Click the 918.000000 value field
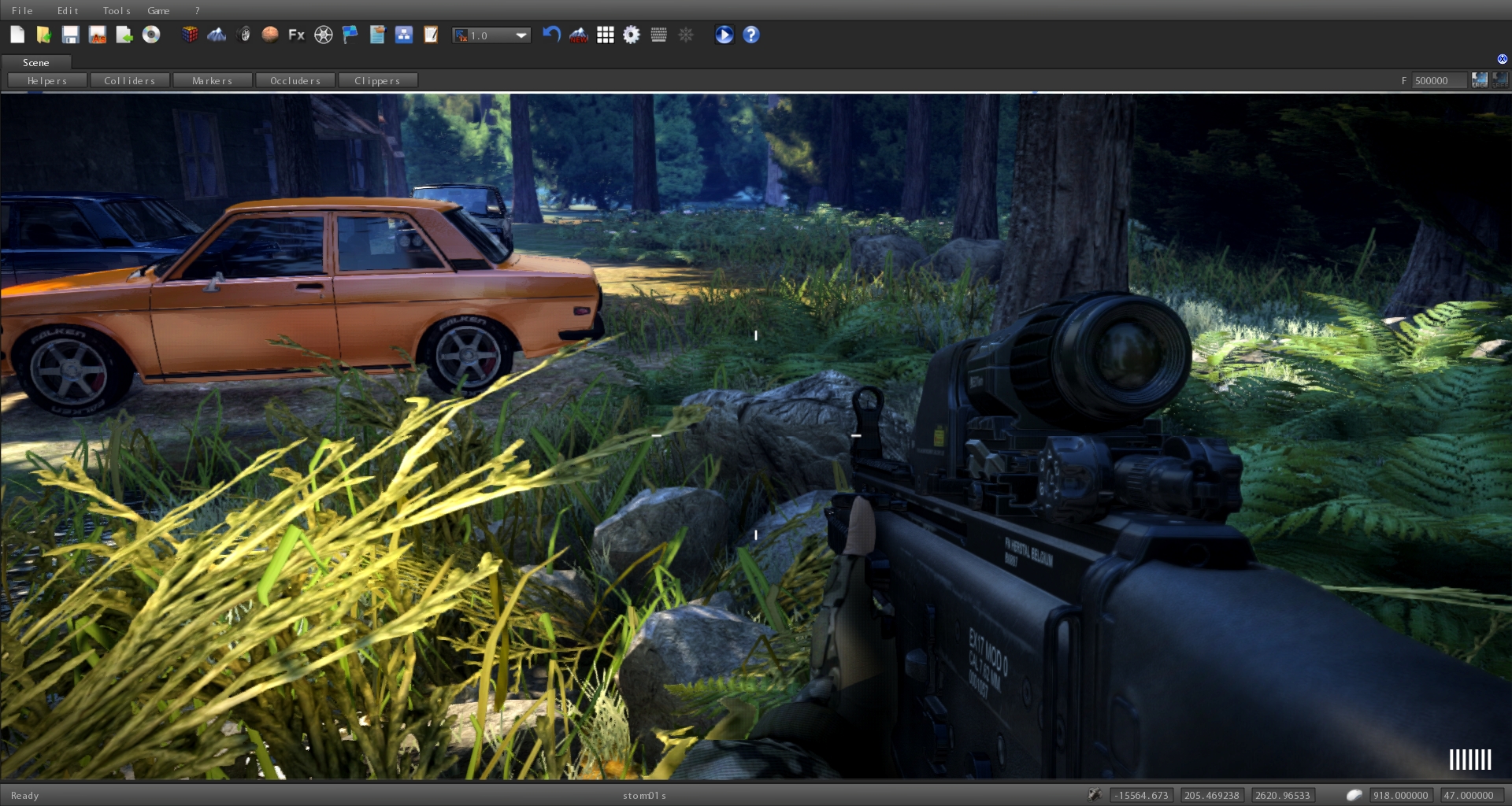Image resolution: width=1512 pixels, height=806 pixels. (1401, 795)
